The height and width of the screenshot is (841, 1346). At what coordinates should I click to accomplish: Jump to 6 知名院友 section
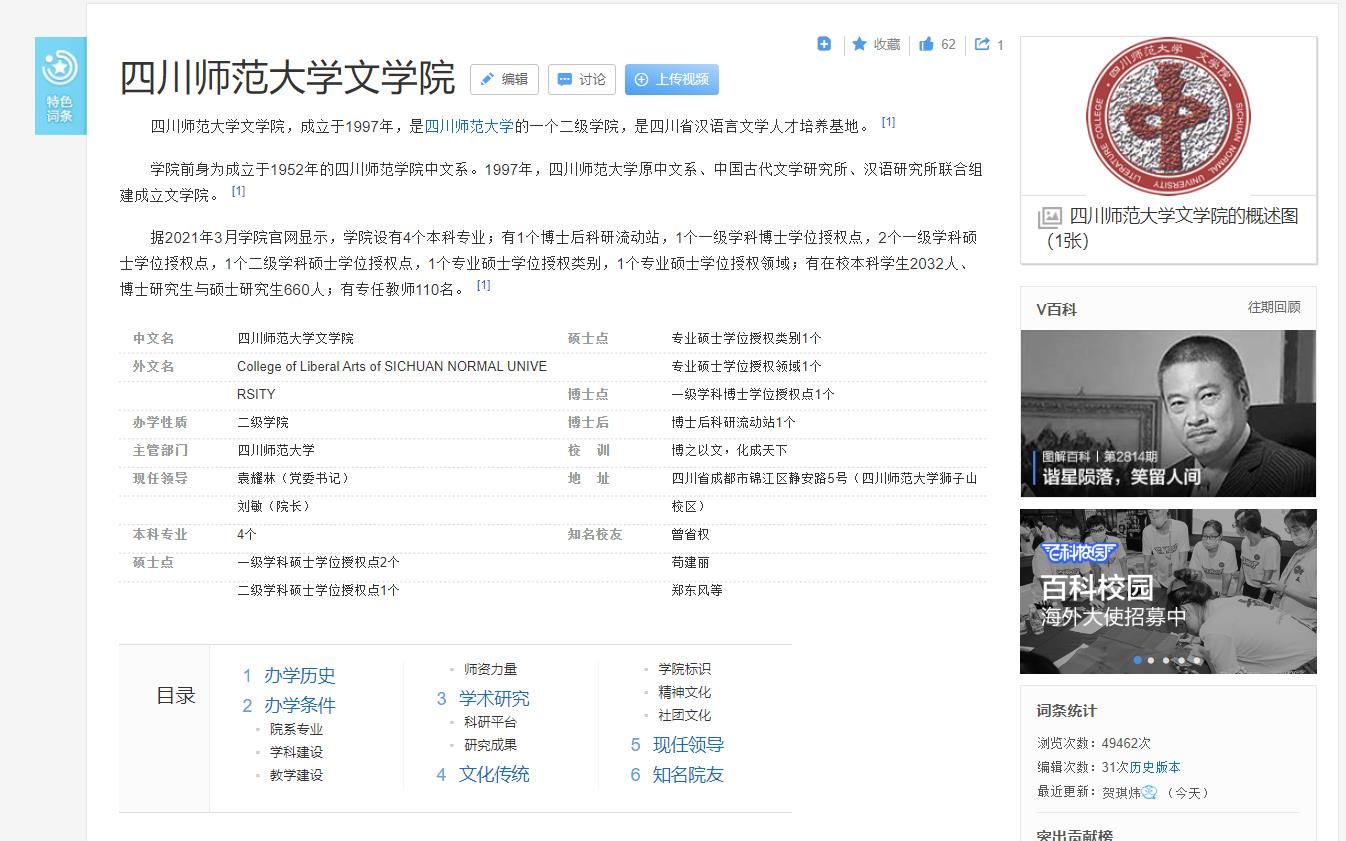point(677,775)
